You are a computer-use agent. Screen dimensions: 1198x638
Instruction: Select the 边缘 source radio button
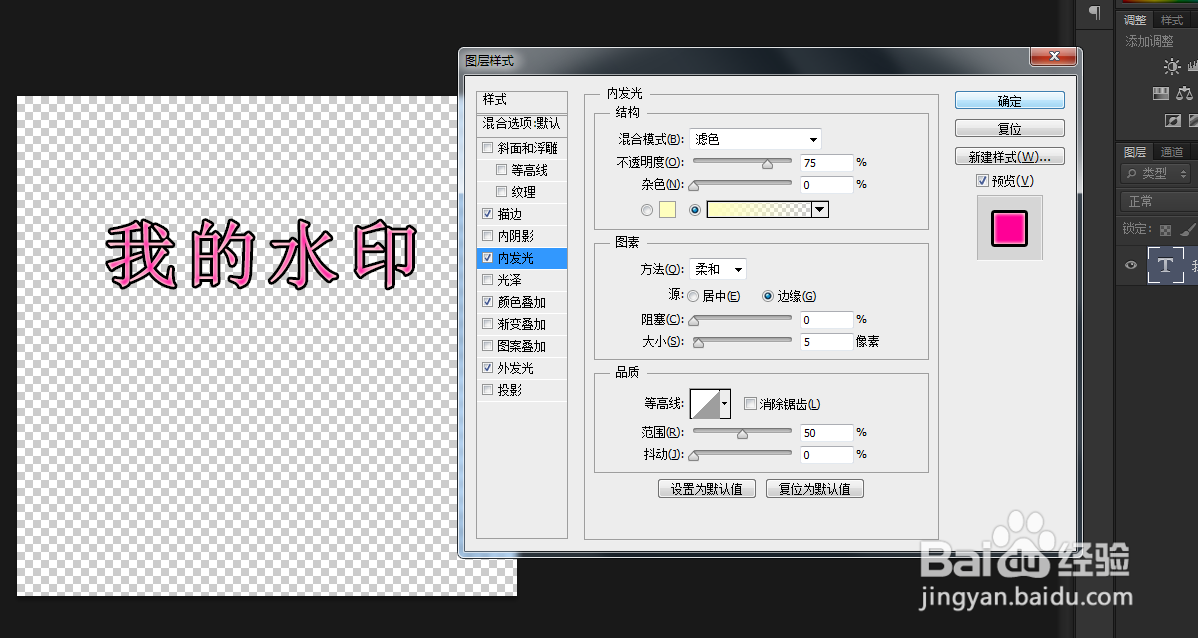(x=768, y=296)
